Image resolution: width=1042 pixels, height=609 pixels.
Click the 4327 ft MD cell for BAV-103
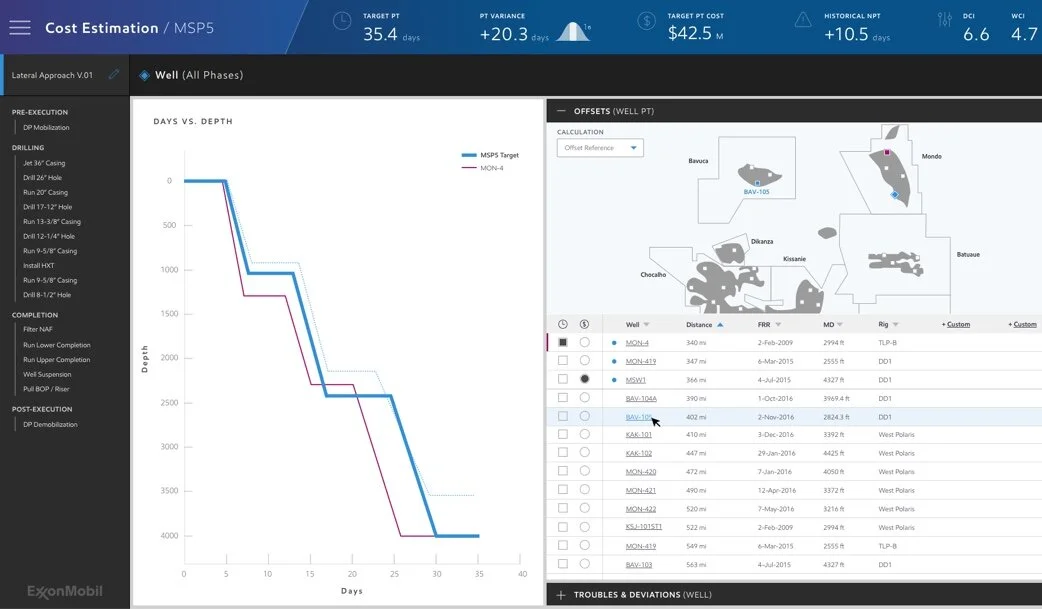(833, 564)
